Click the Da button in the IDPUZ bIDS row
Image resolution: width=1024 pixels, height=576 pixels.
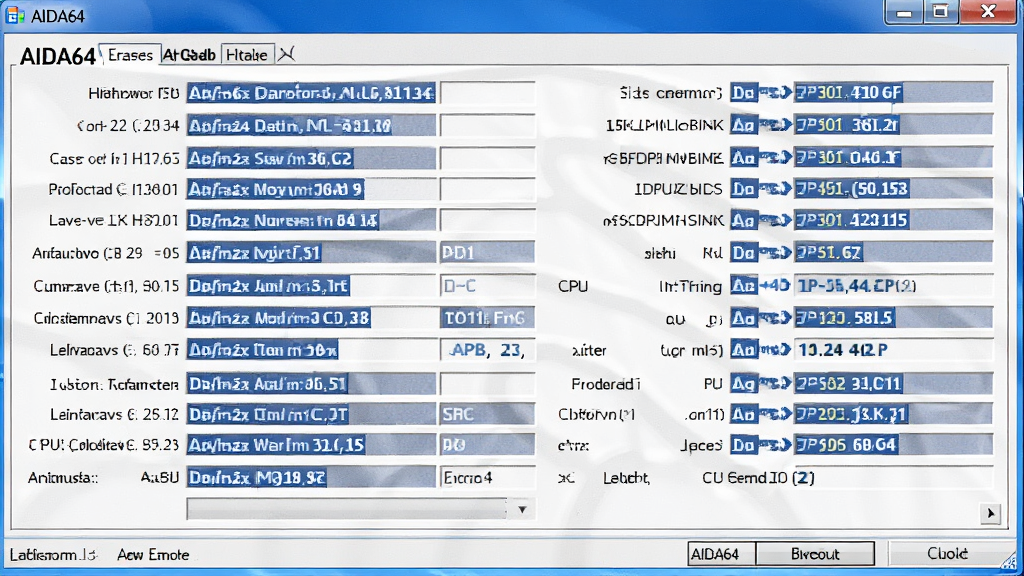[x=744, y=189]
